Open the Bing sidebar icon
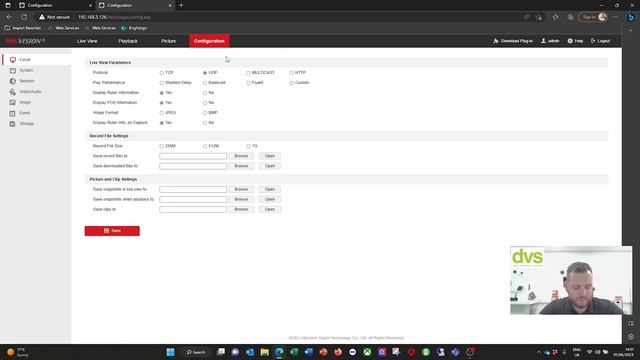The width and height of the screenshot is (640, 360). [x=631, y=17]
